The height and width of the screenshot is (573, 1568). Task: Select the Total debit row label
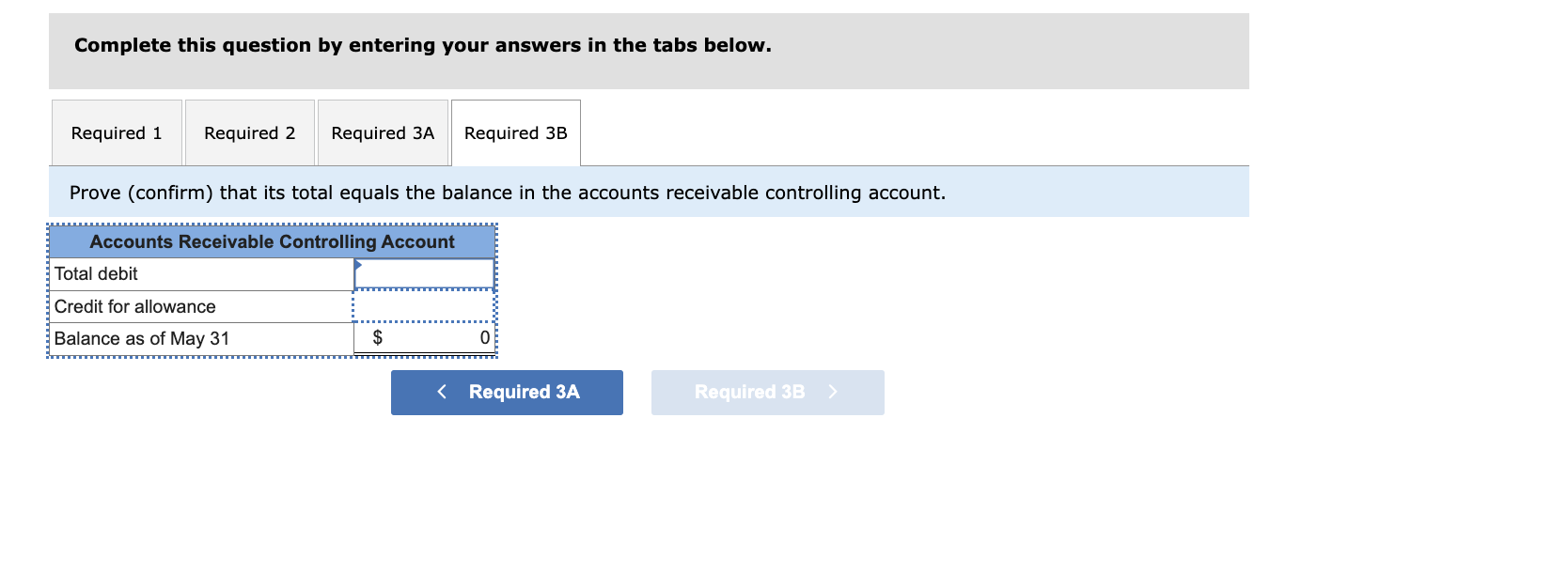(95, 273)
